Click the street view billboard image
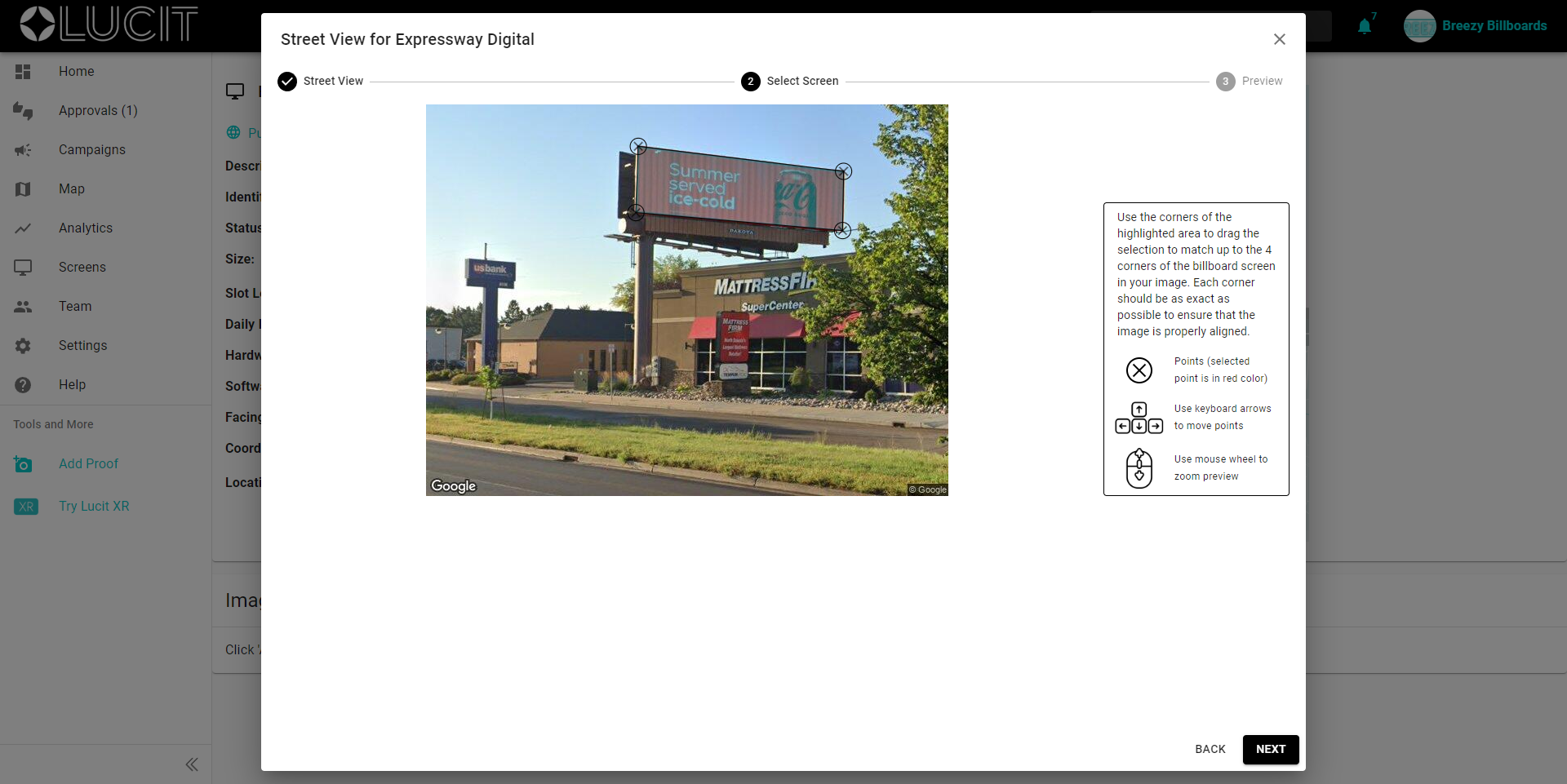The width and height of the screenshot is (1567, 784). (x=687, y=300)
